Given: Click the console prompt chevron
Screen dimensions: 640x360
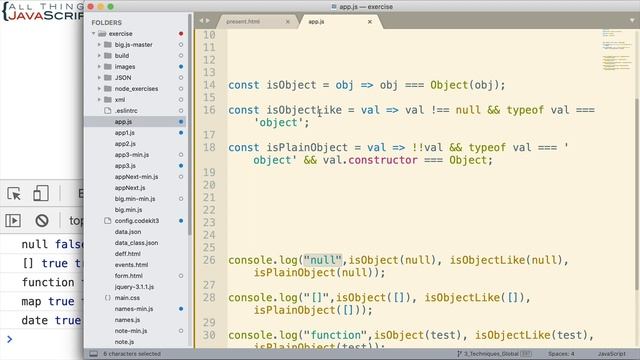Looking at the screenshot, I should point(10,339).
